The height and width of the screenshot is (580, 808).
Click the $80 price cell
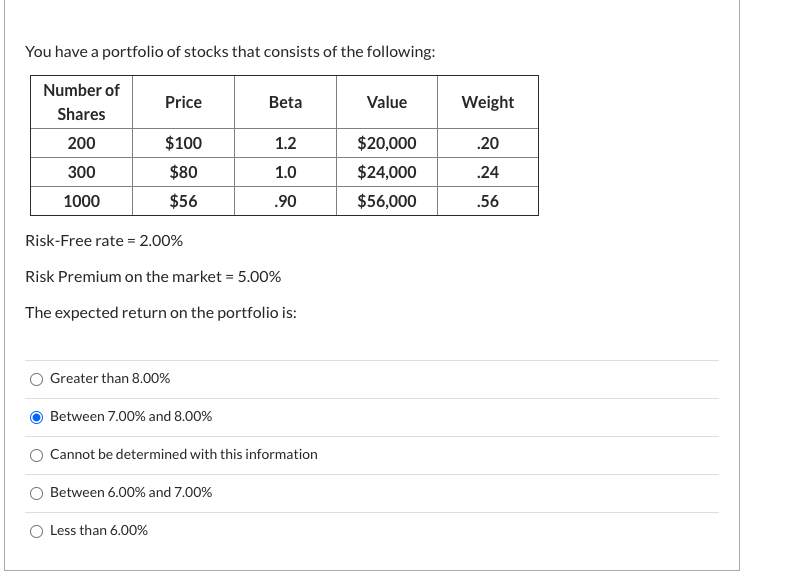pos(183,172)
